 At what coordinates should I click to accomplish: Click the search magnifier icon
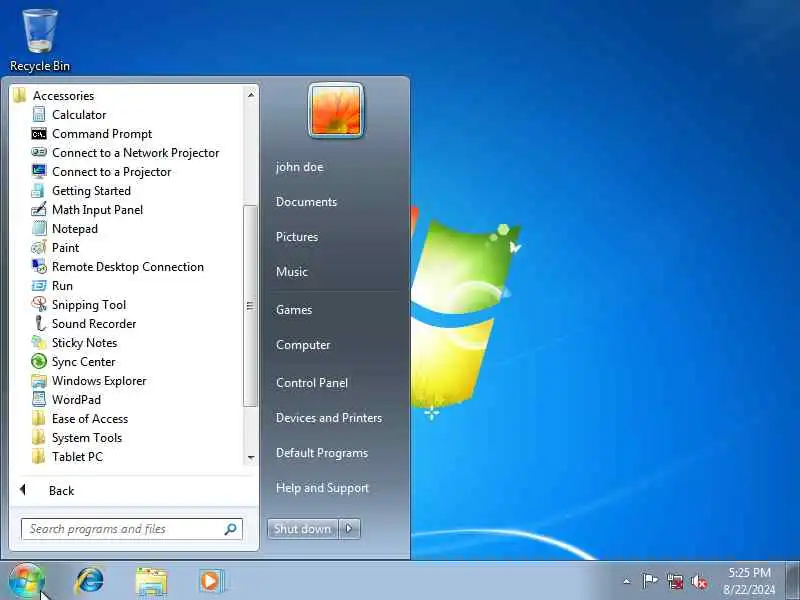click(230, 529)
